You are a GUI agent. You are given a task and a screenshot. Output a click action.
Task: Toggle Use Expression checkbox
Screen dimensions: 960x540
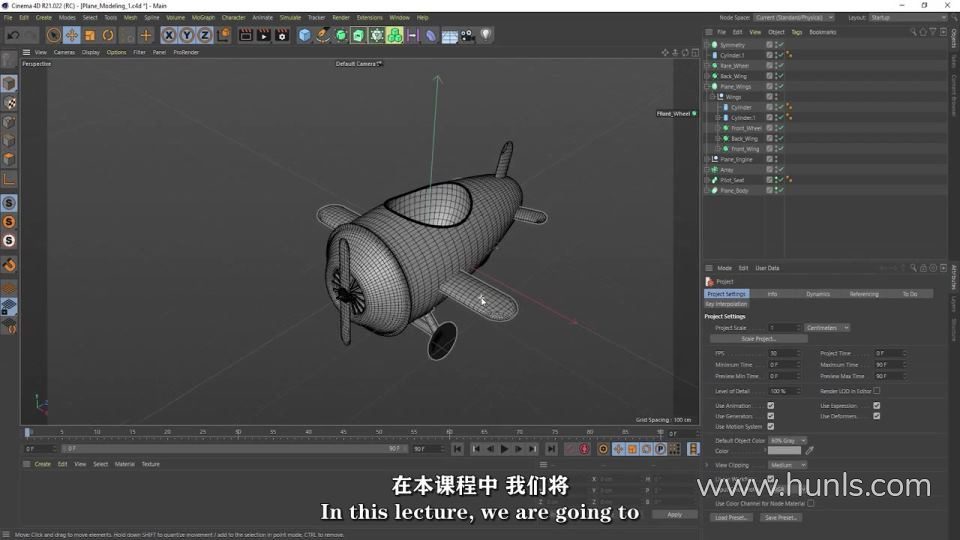point(877,406)
